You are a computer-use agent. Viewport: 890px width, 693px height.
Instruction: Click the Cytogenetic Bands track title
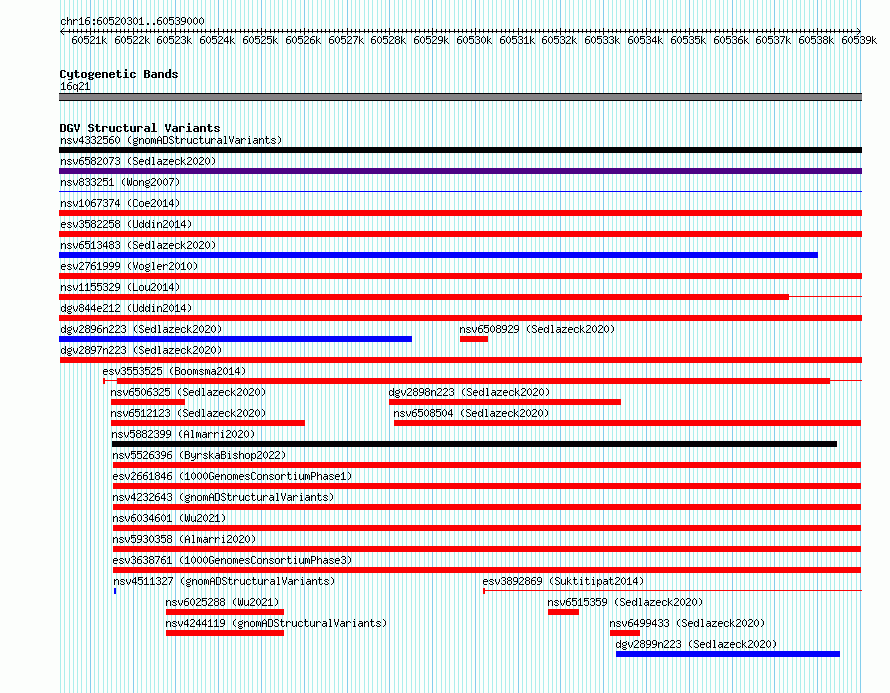[x=119, y=74]
